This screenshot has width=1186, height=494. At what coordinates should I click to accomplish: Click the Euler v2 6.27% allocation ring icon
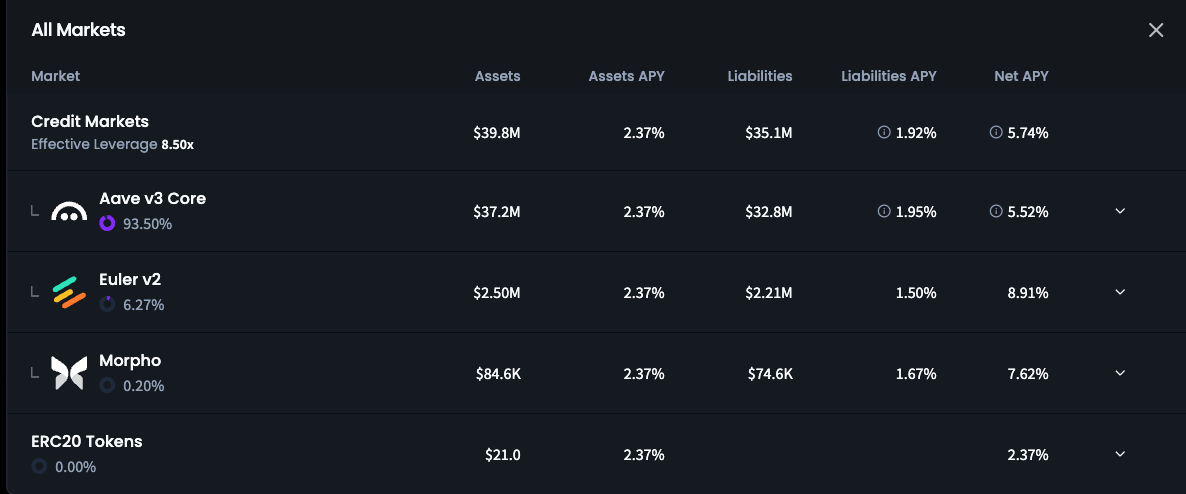pyautogui.click(x=107, y=305)
